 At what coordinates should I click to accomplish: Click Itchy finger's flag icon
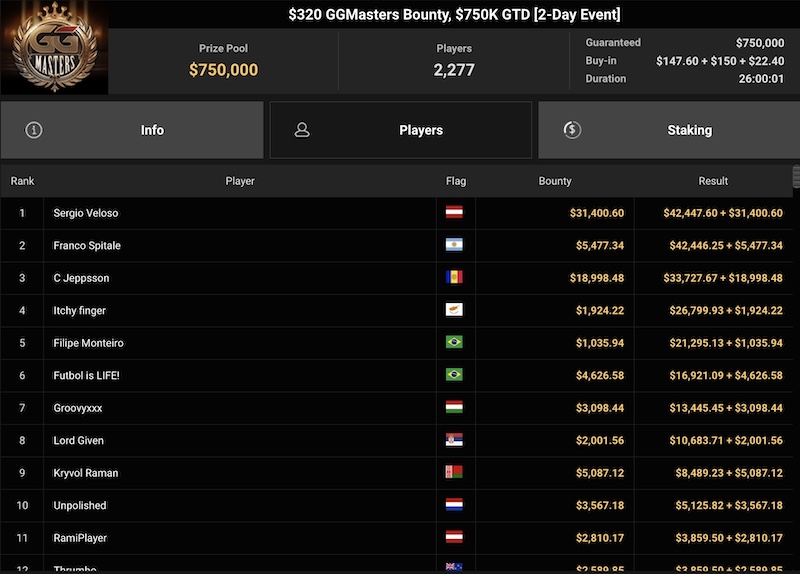(x=454, y=310)
